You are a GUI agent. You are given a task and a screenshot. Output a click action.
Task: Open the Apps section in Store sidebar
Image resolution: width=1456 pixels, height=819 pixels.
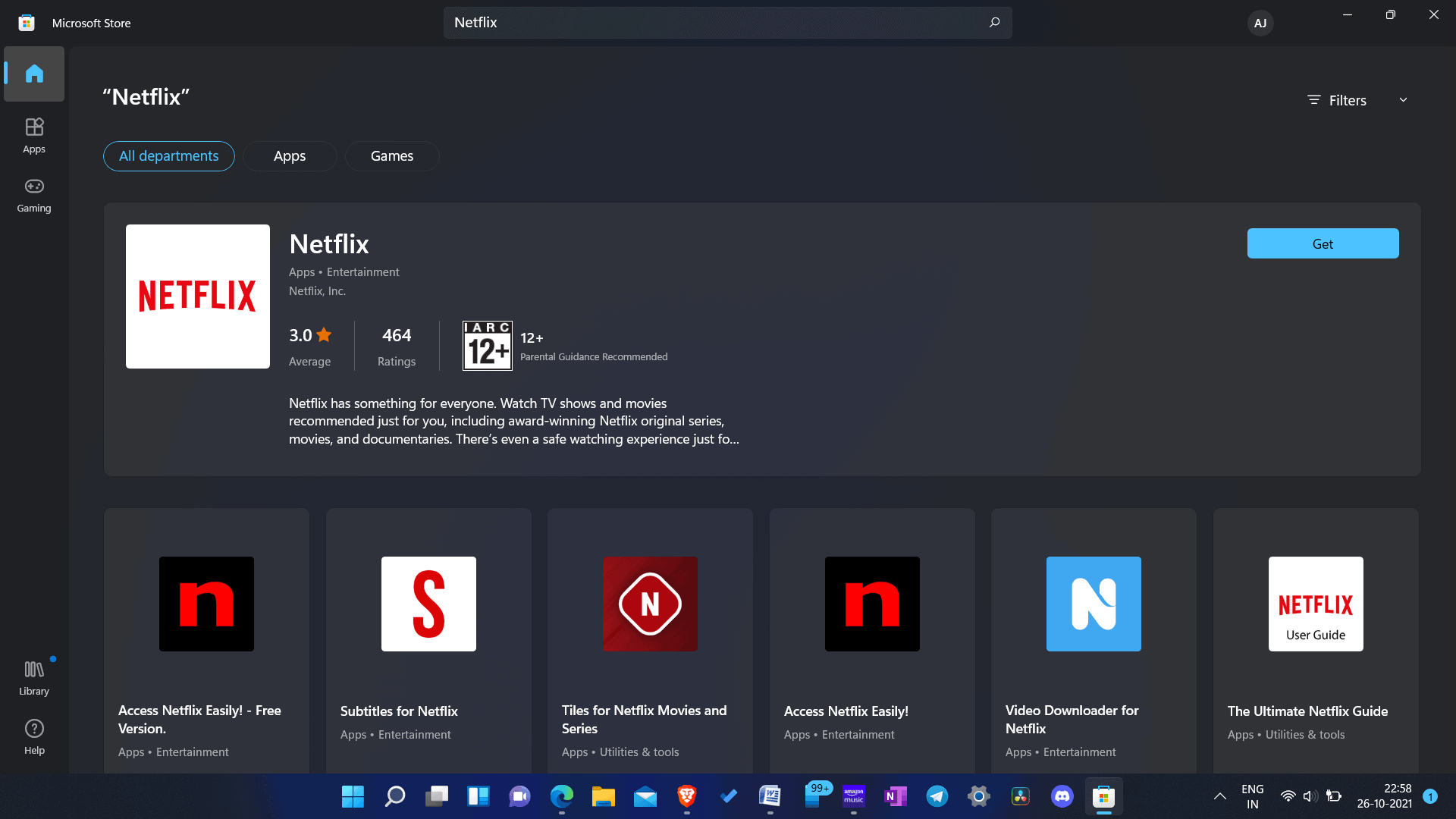pyautogui.click(x=33, y=136)
